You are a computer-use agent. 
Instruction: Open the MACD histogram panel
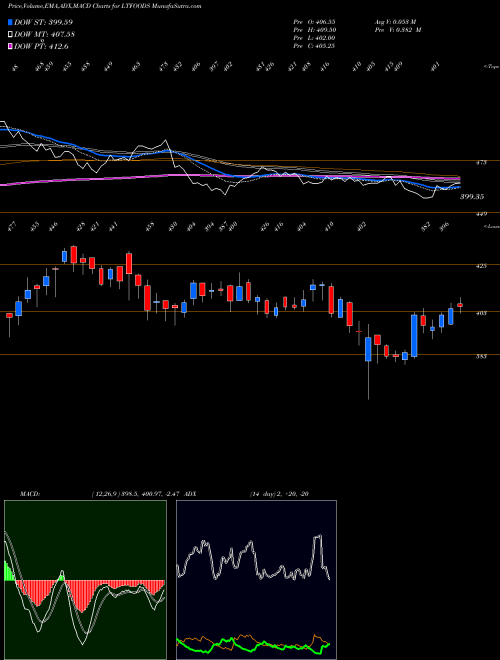tap(85, 580)
